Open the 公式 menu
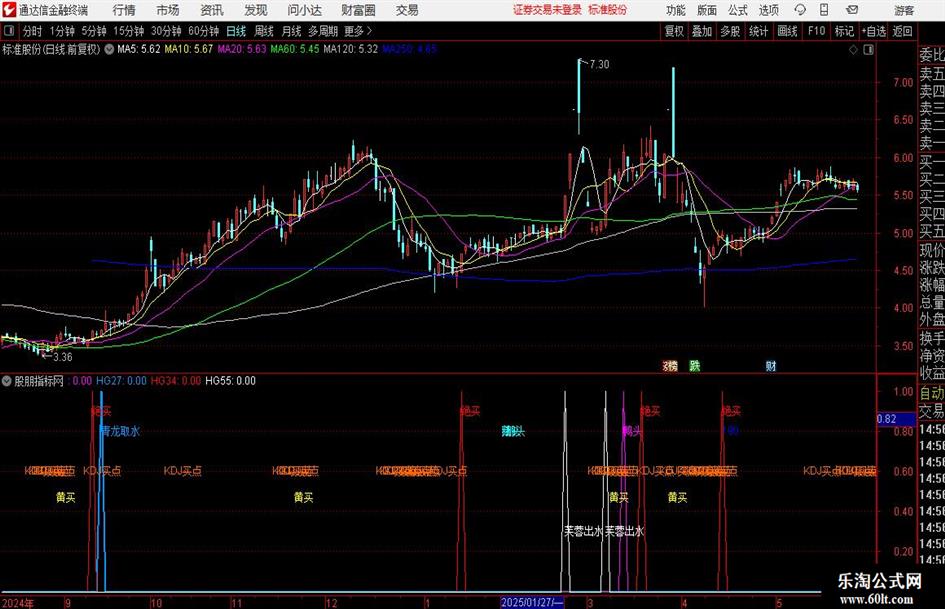 [x=738, y=10]
